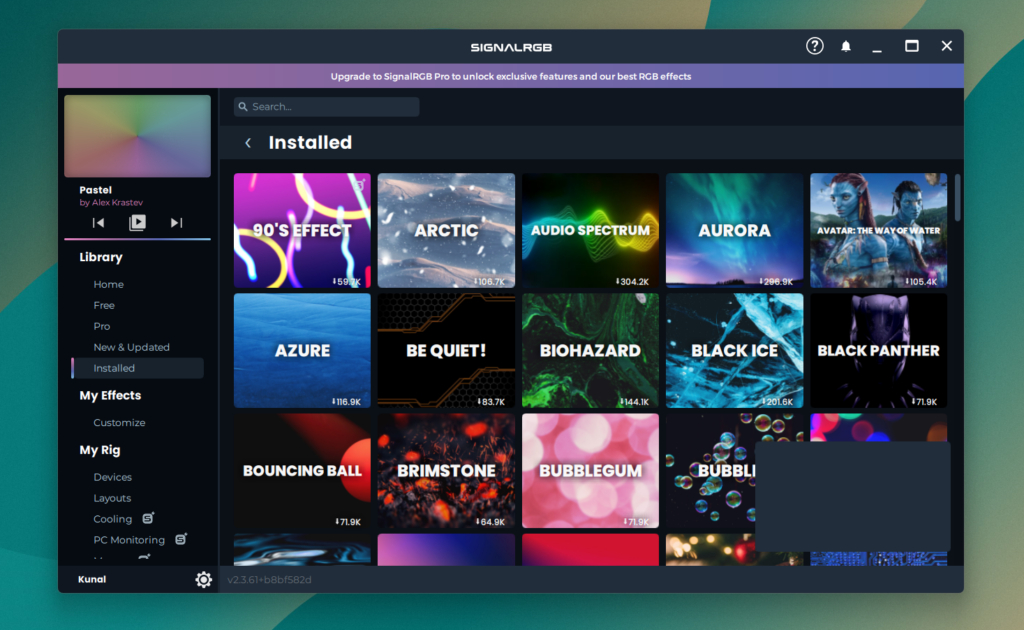Skip to next effect

(176, 223)
